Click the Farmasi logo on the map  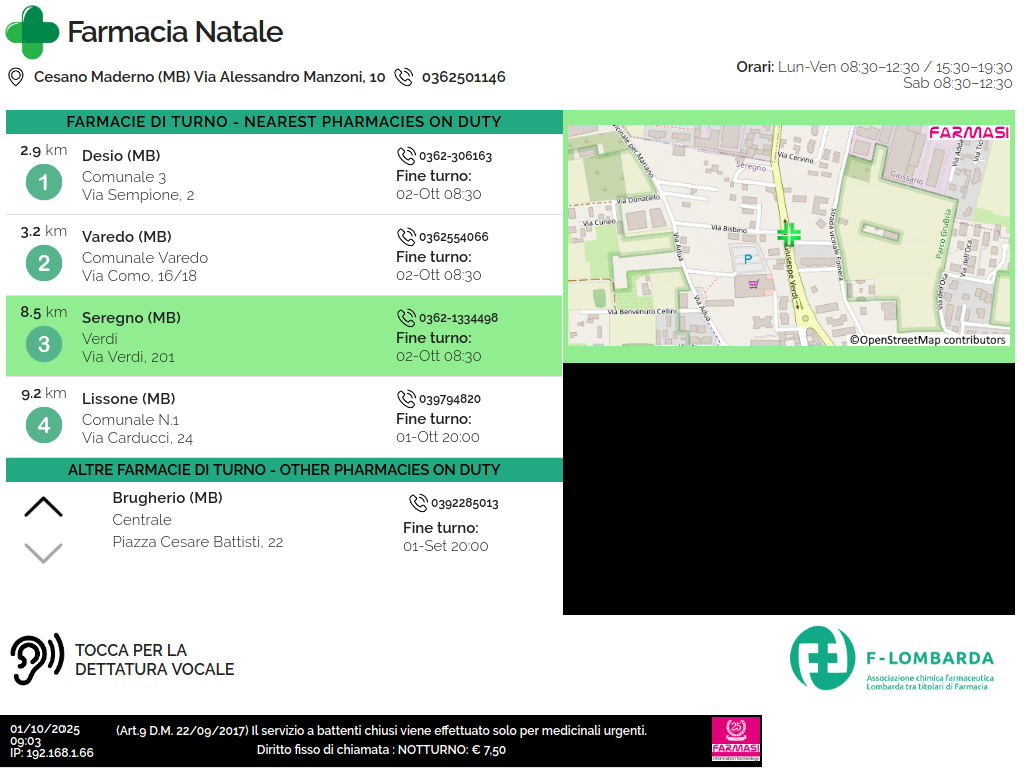click(968, 133)
